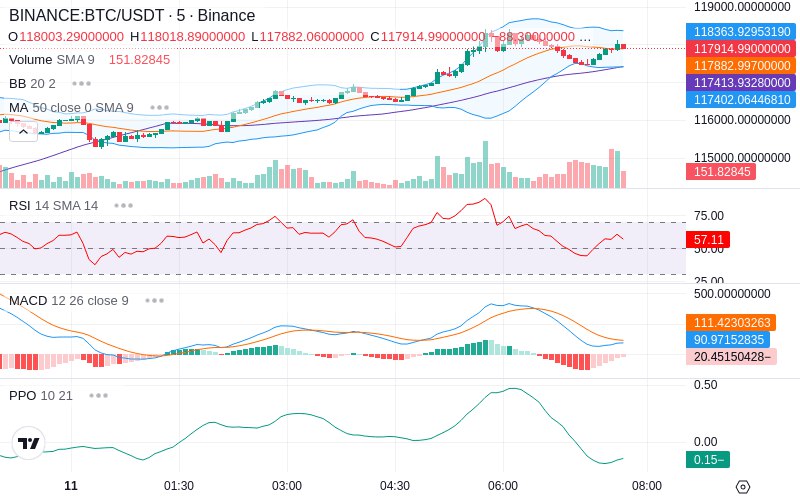This screenshot has height=500, width=800.
Task: Click the high price value H118018.89
Action: point(188,37)
